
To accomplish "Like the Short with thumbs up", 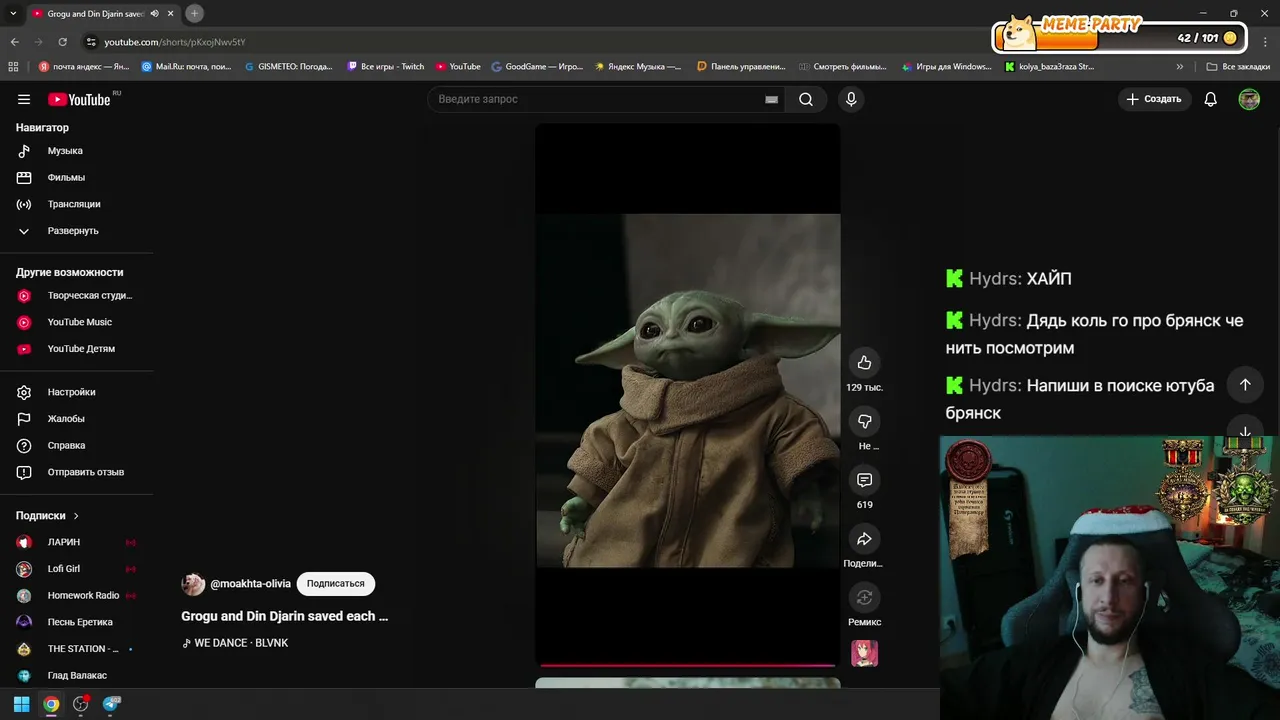I will point(865,363).
